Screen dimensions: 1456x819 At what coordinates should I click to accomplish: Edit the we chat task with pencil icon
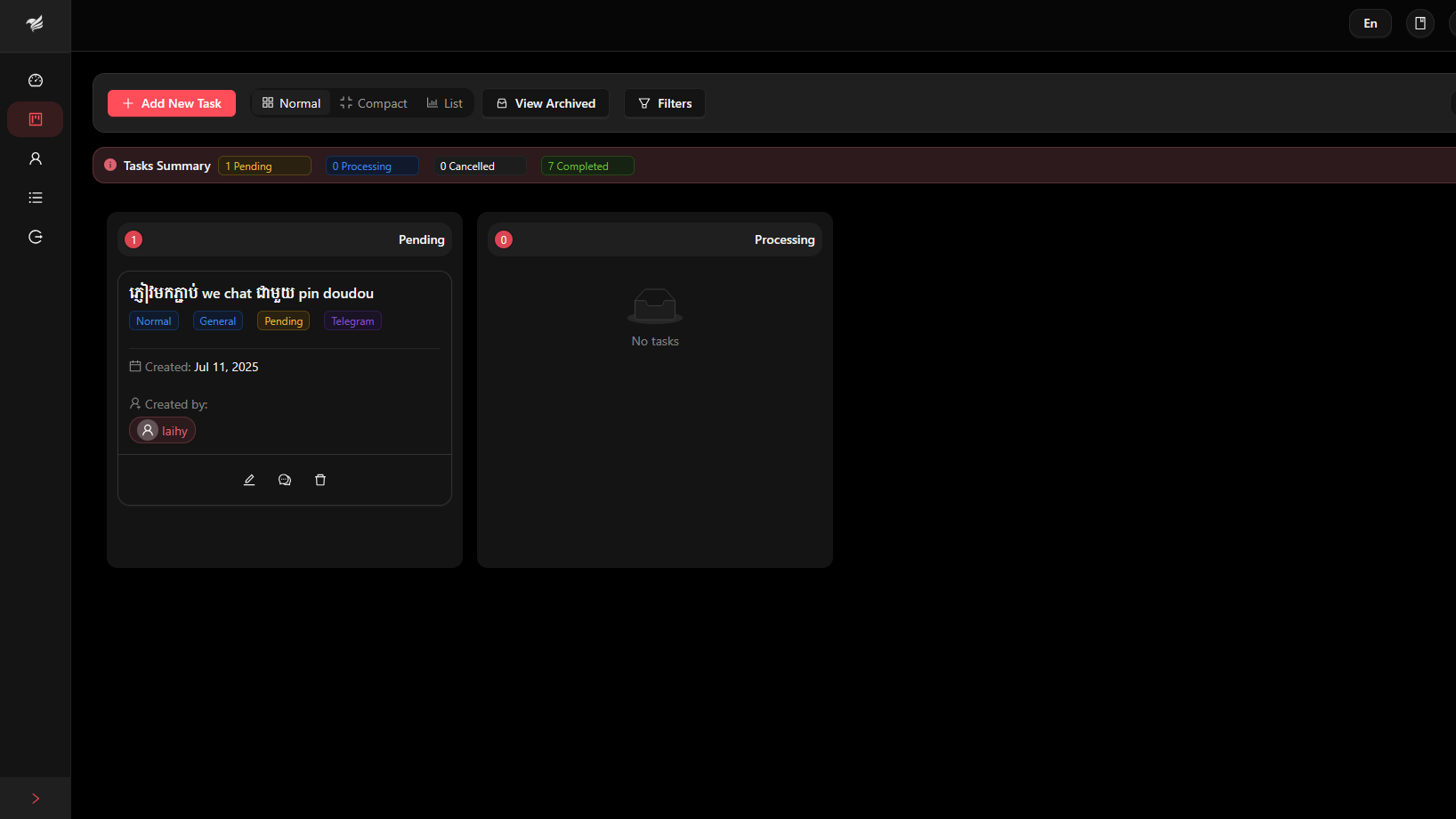click(x=249, y=479)
